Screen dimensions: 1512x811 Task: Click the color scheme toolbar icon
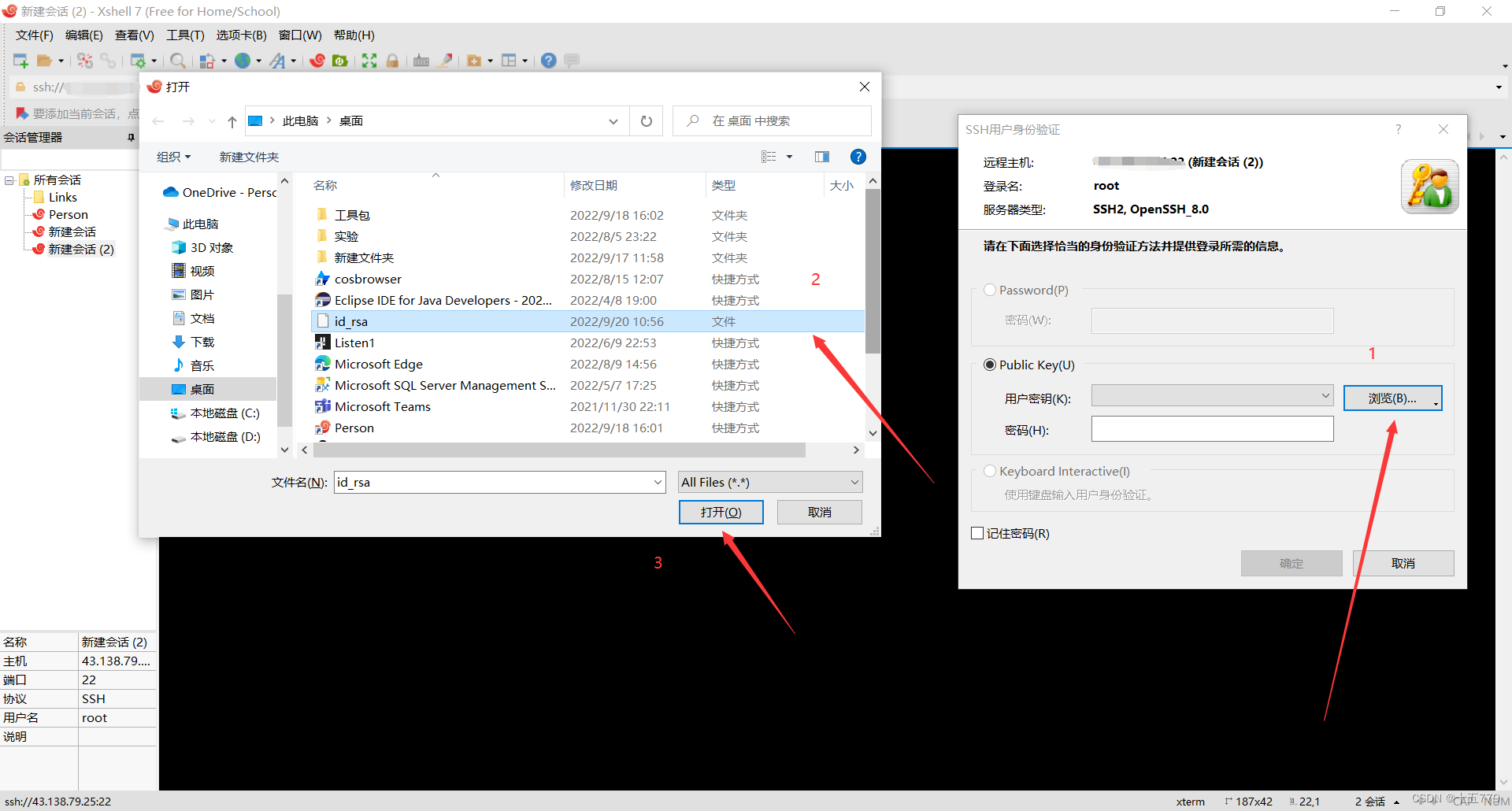tap(207, 61)
